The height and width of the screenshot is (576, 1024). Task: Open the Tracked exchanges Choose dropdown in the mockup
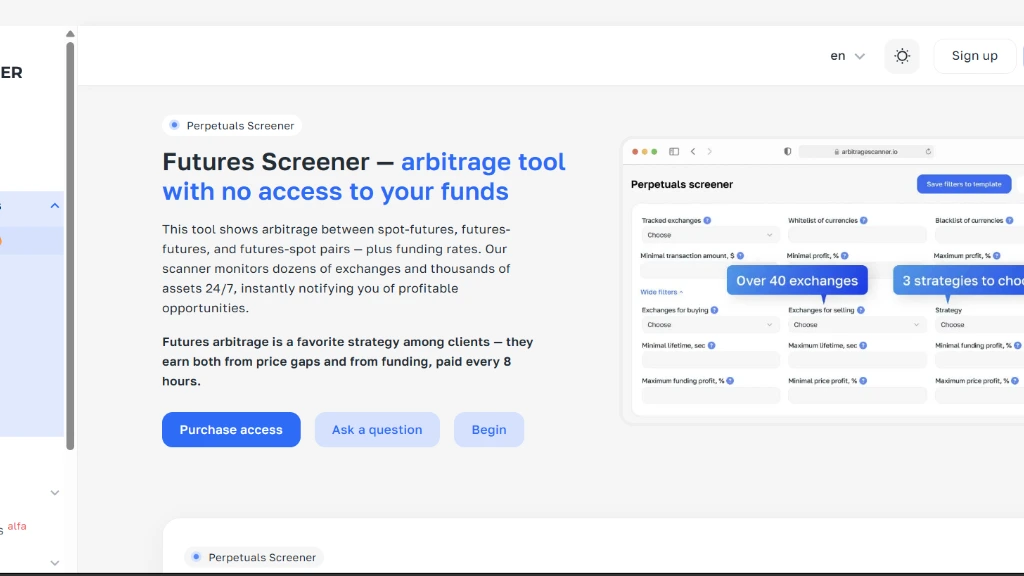click(710, 235)
